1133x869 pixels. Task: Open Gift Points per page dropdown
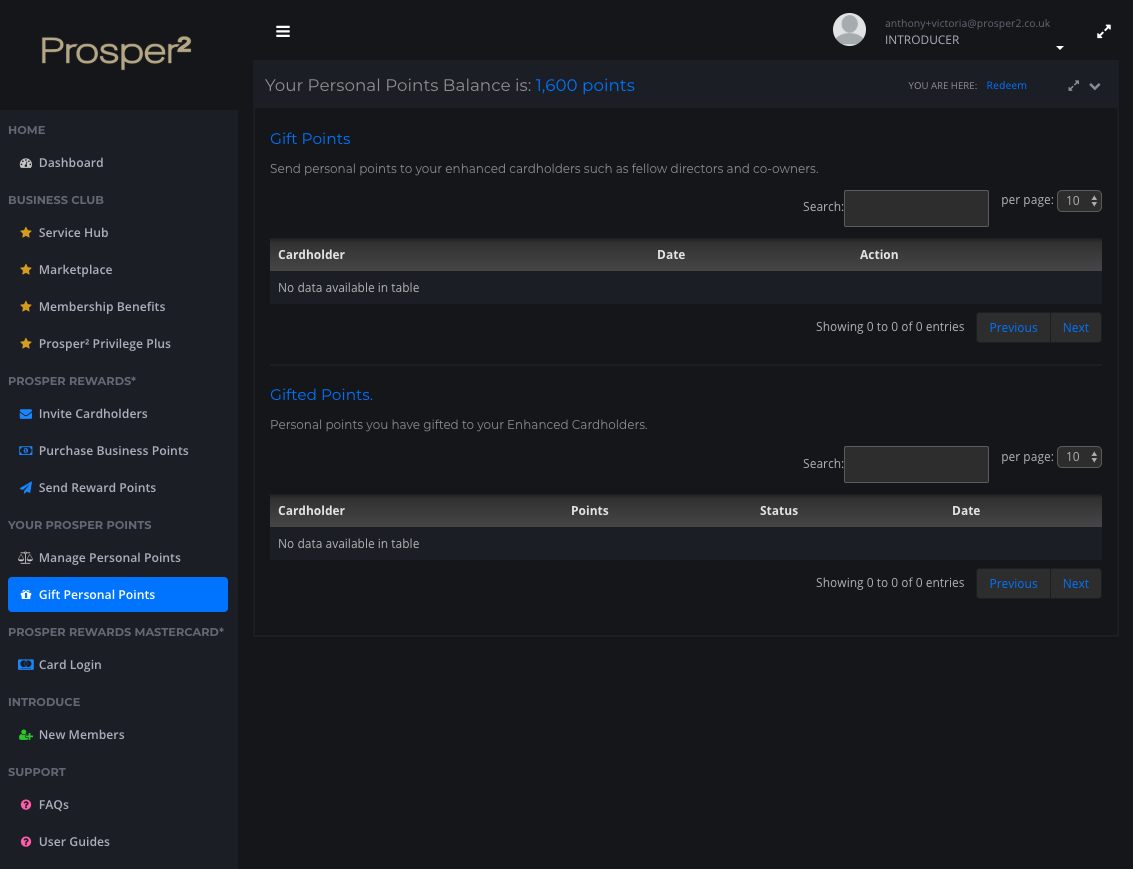coord(1079,201)
